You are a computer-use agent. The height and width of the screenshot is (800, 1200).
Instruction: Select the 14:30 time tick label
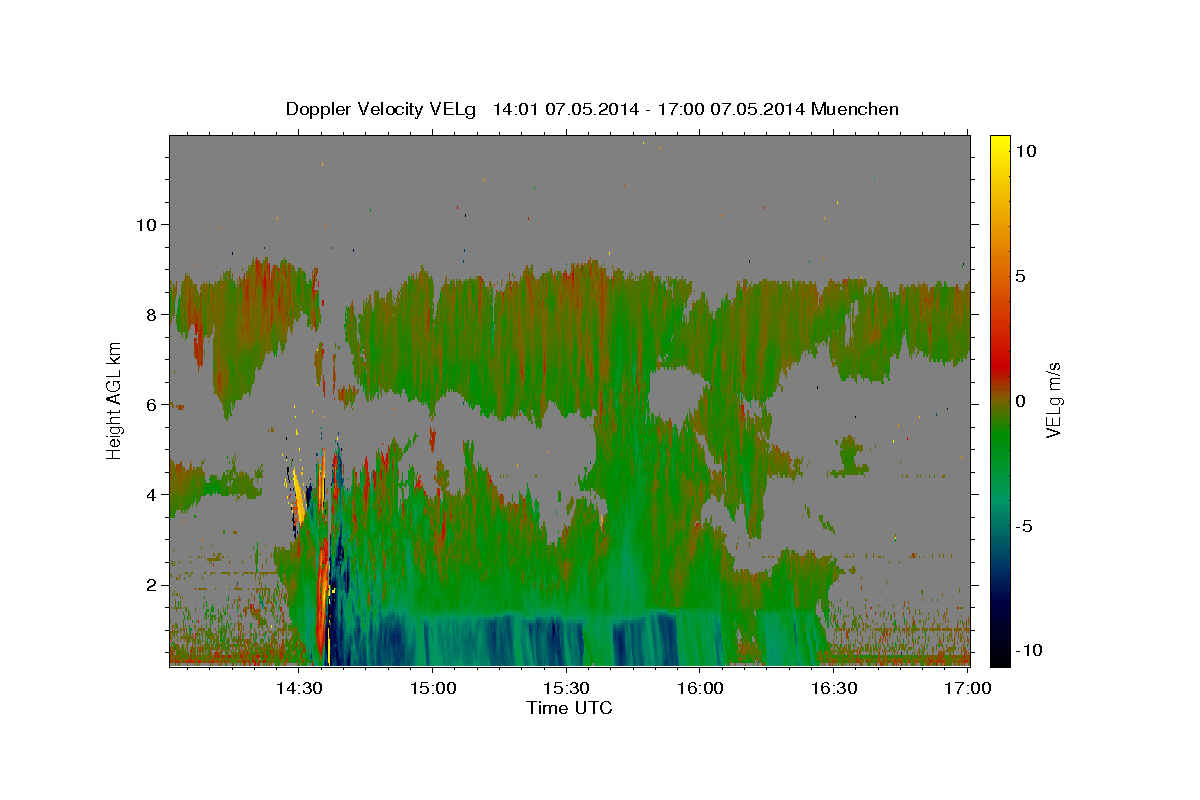coord(298,688)
